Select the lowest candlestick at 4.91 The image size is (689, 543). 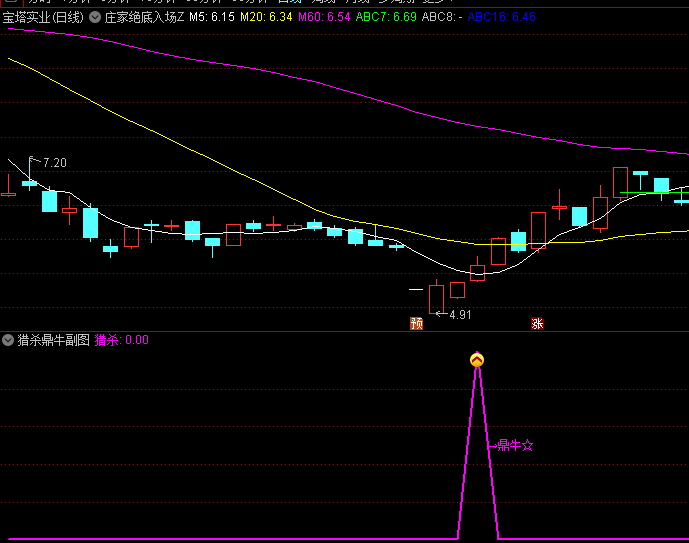click(436, 298)
